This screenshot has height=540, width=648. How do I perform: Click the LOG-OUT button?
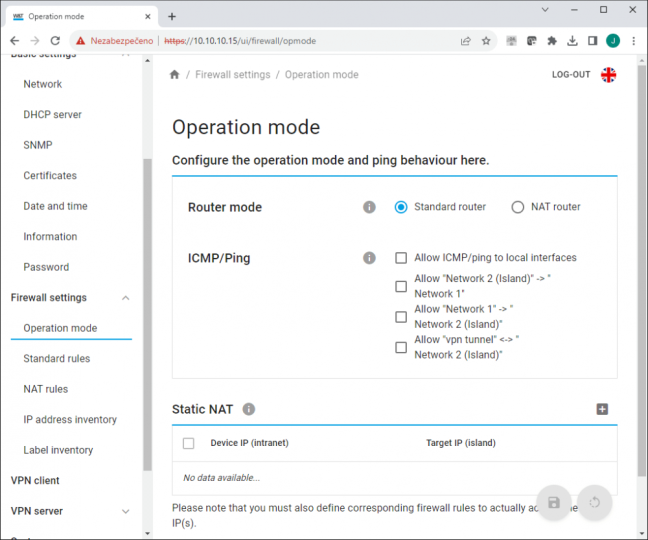[x=571, y=75]
